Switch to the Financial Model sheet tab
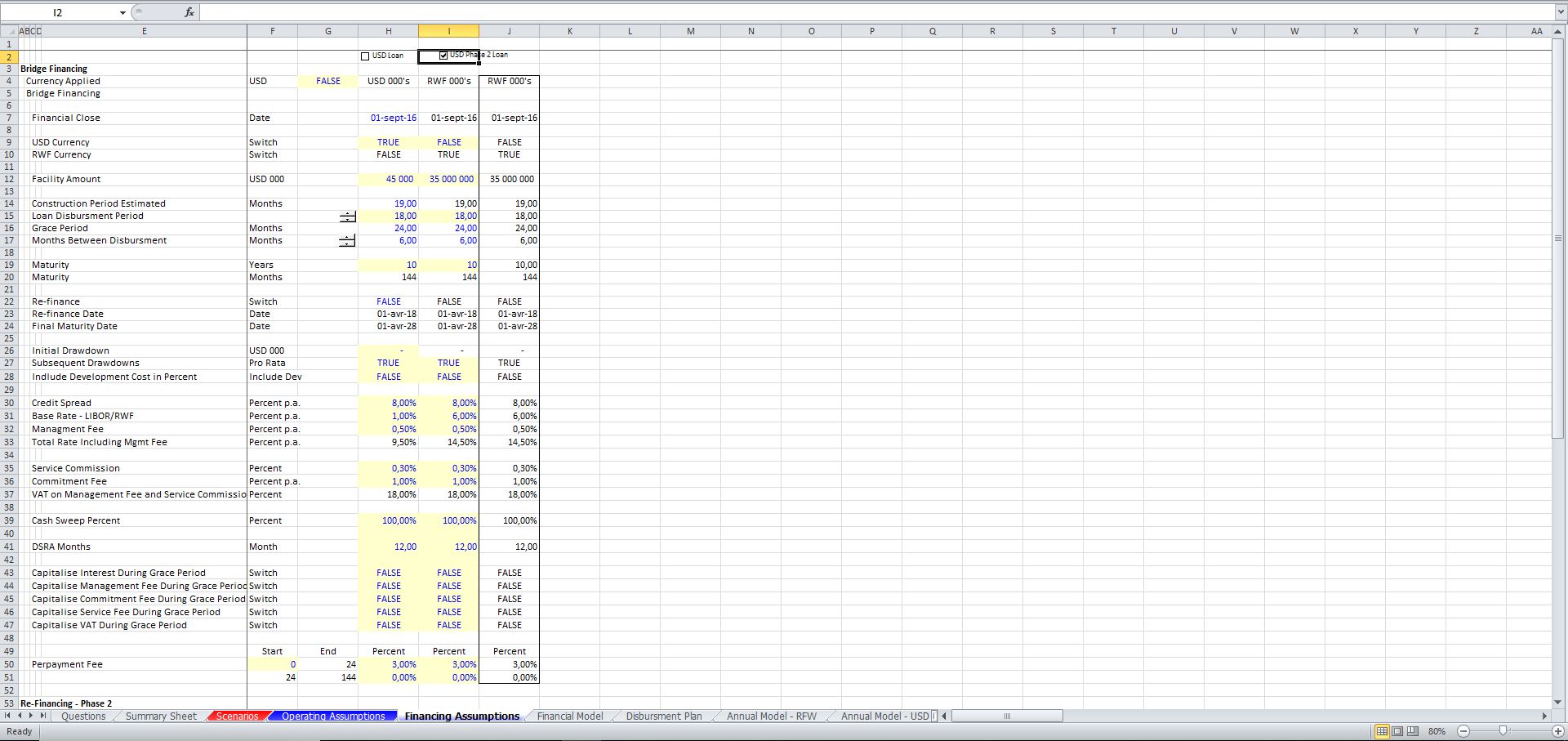The image size is (1568, 741). point(569,716)
